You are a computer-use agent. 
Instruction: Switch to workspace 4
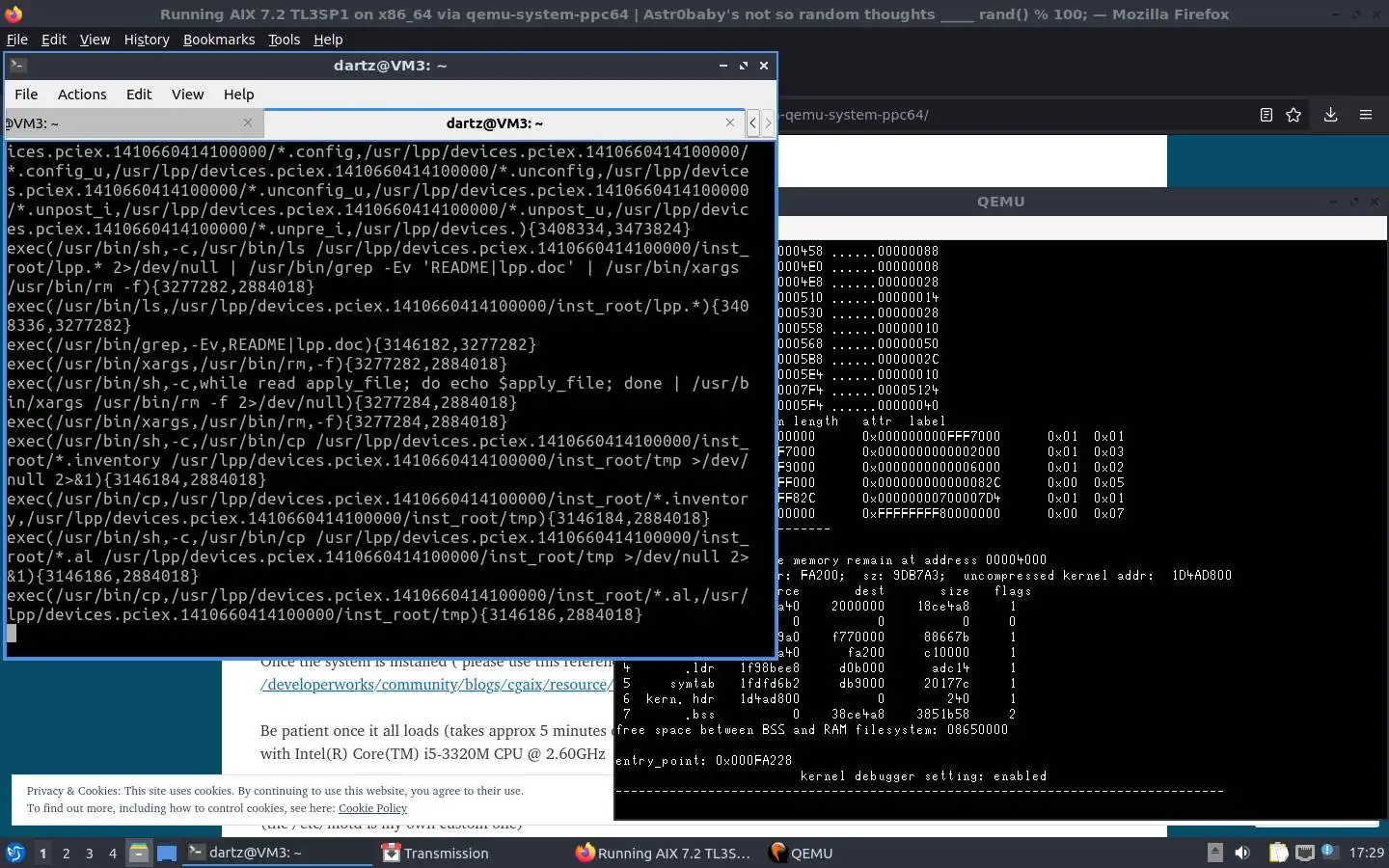click(113, 854)
